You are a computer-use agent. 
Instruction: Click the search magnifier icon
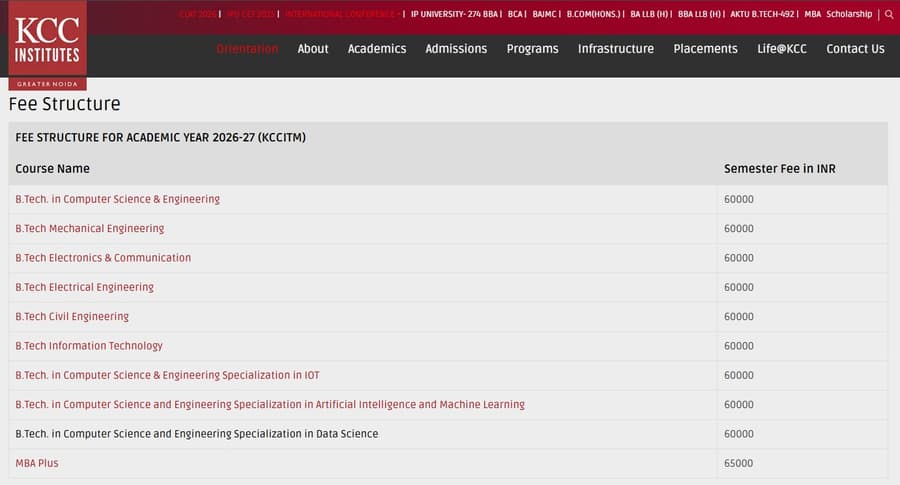point(890,15)
